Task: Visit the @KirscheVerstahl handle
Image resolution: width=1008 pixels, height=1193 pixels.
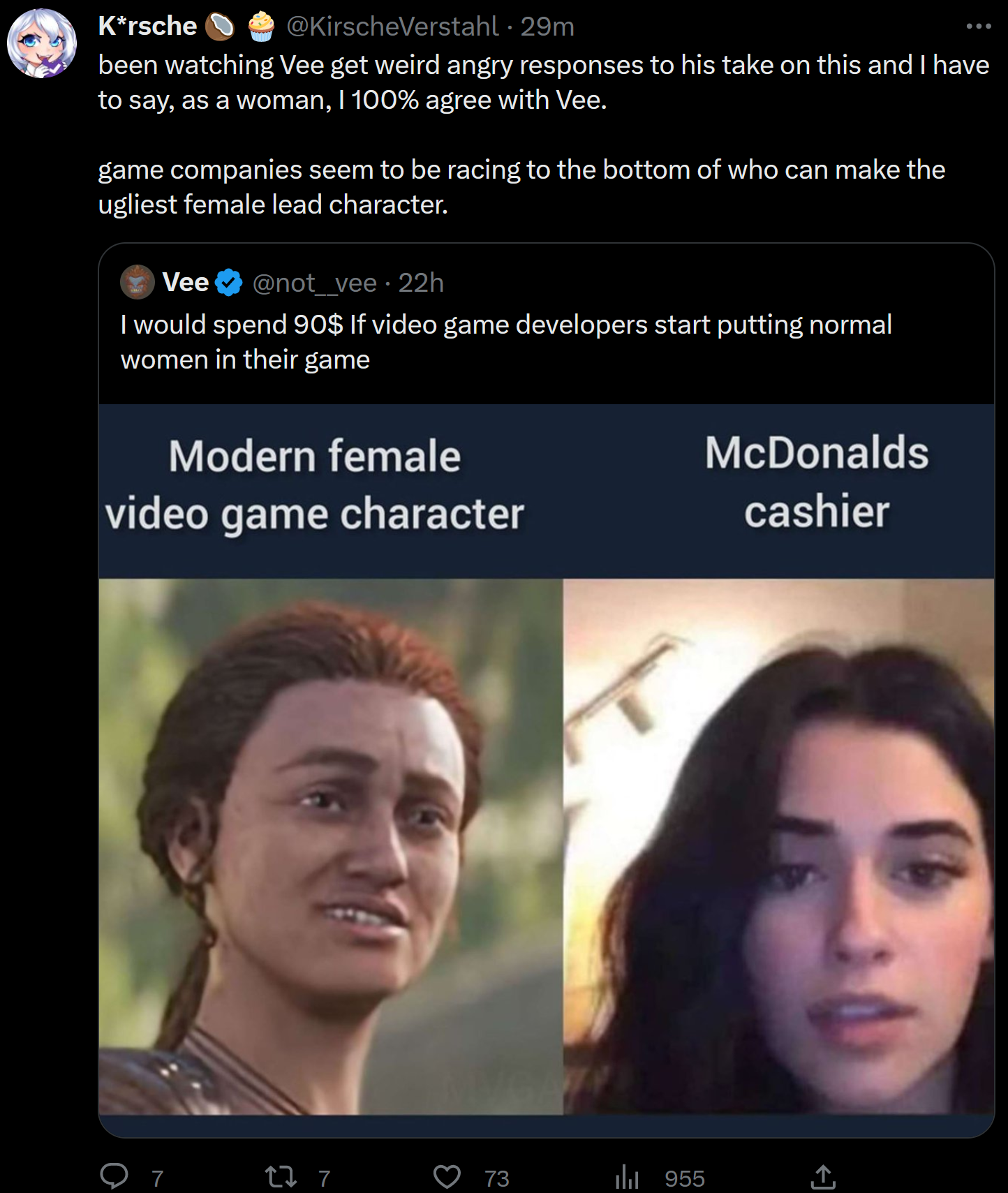Action: pyautogui.click(x=392, y=27)
